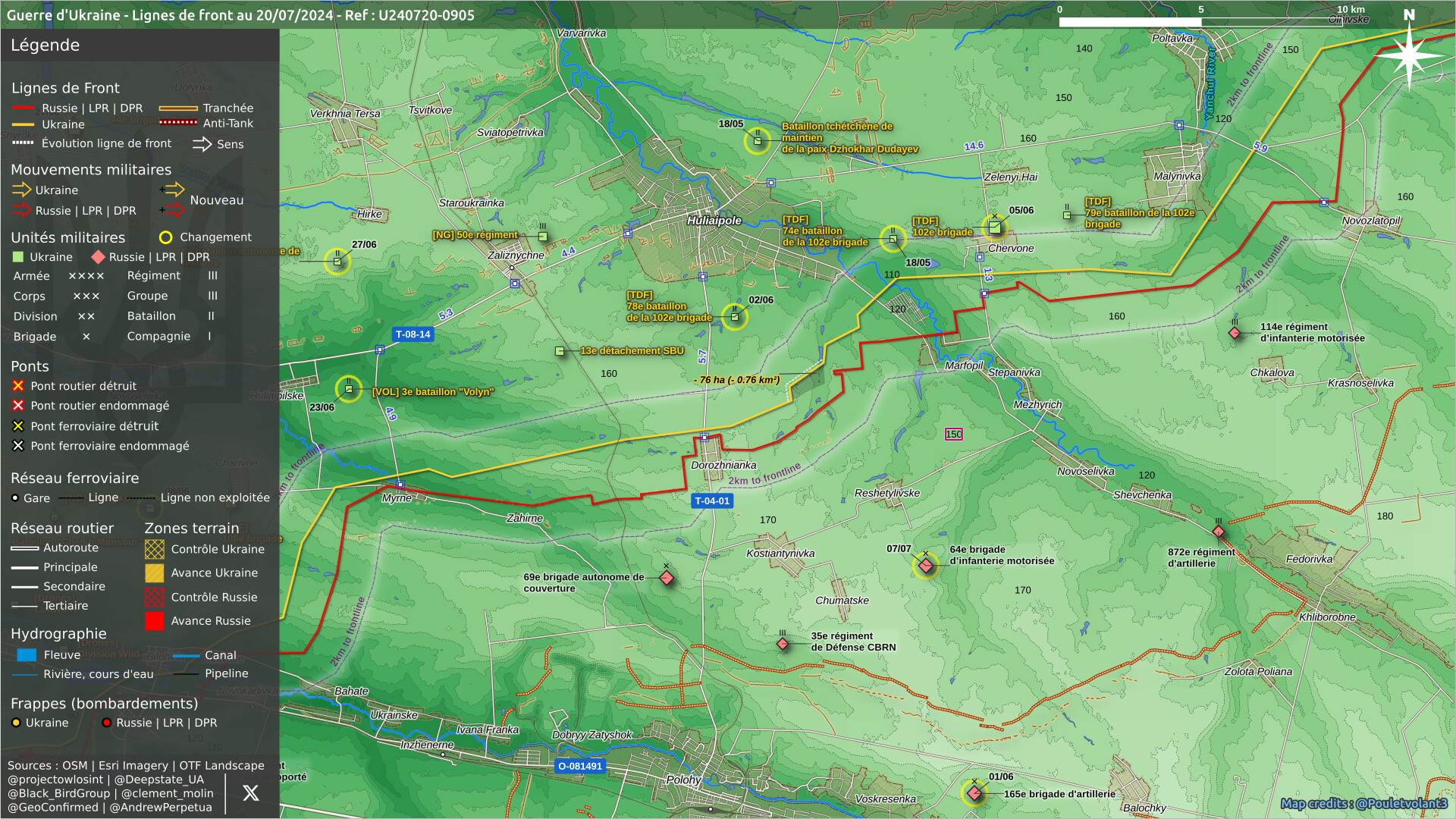Click the 10 km scale bar
The height and width of the screenshot is (819, 1456).
[1200, 21]
